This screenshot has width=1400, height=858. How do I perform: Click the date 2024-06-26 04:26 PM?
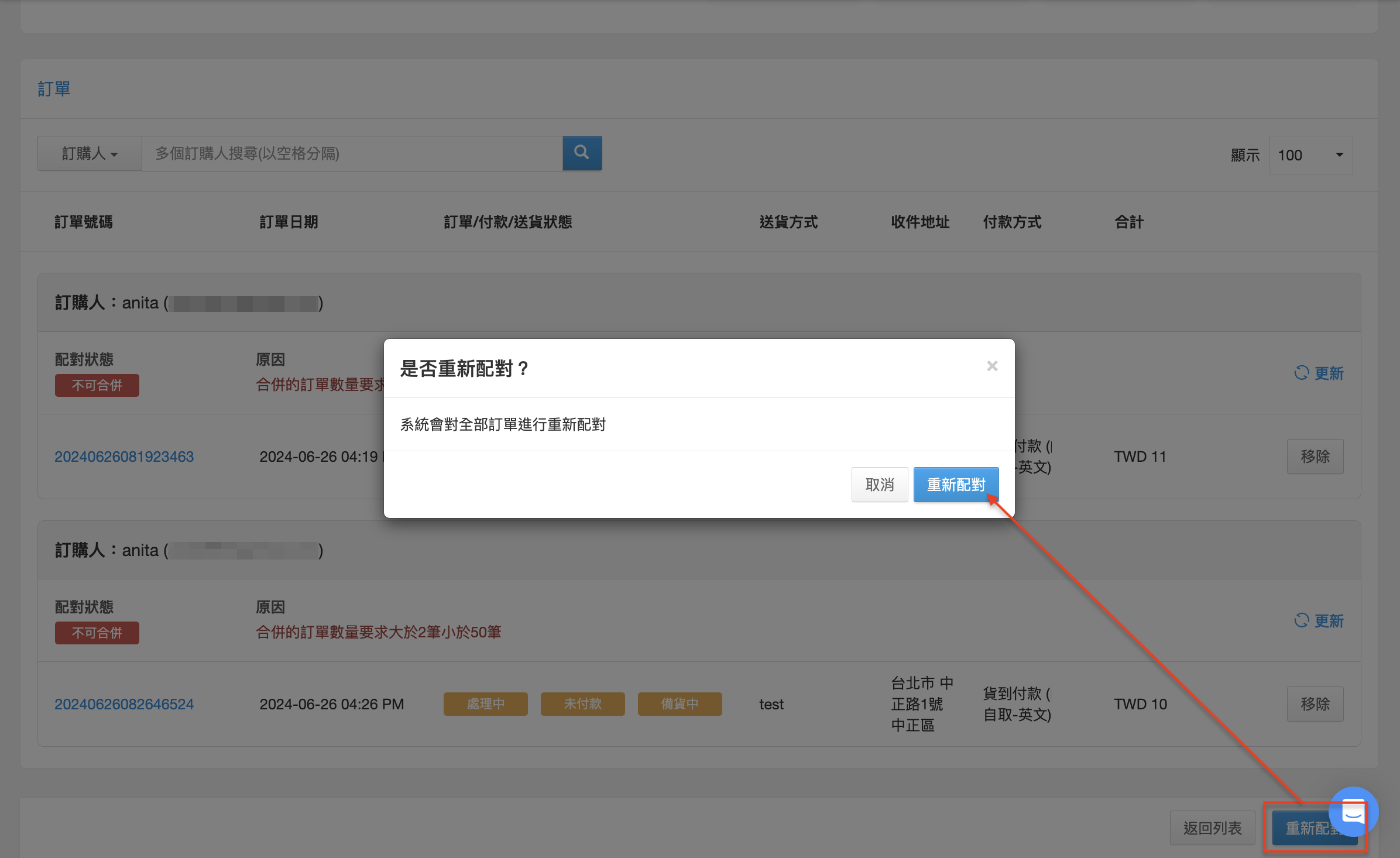click(332, 704)
